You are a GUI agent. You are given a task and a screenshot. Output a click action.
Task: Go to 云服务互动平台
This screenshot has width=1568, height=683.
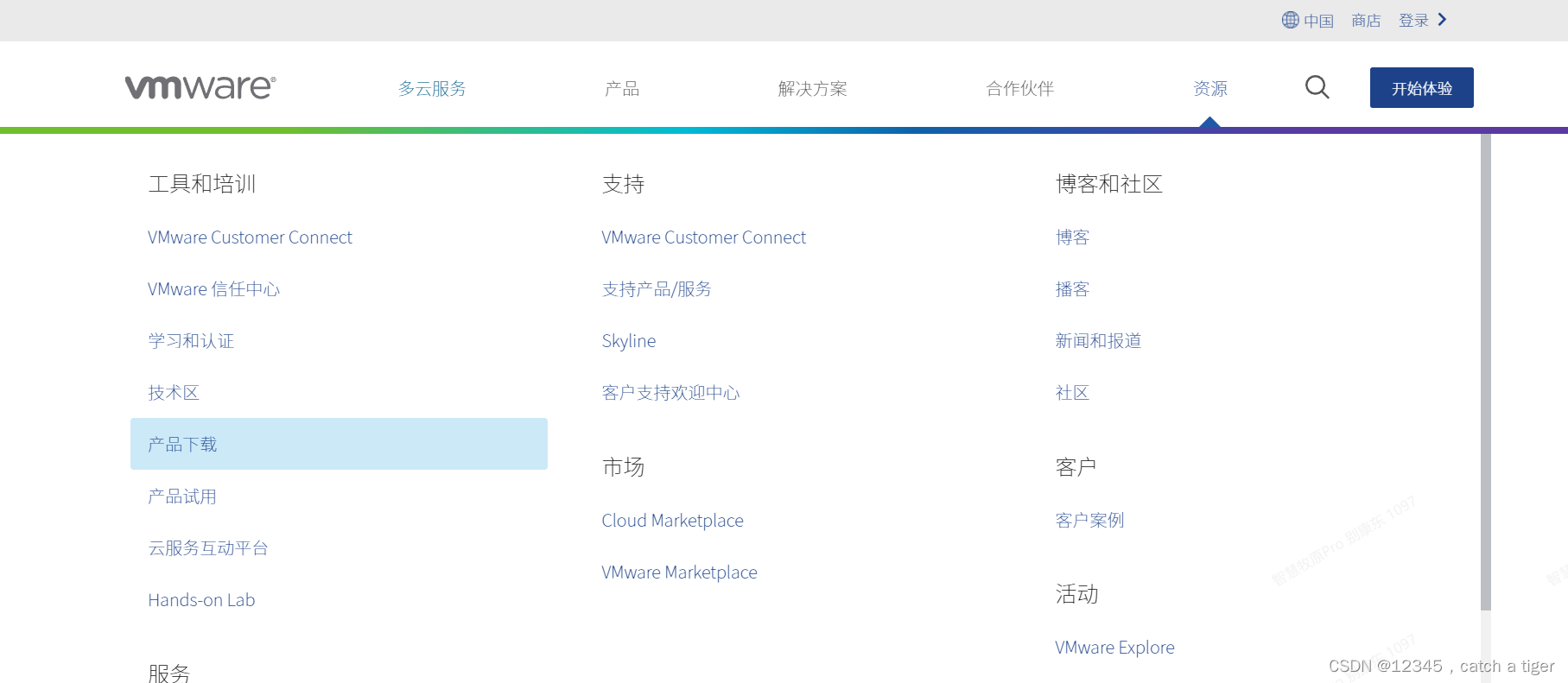click(208, 548)
